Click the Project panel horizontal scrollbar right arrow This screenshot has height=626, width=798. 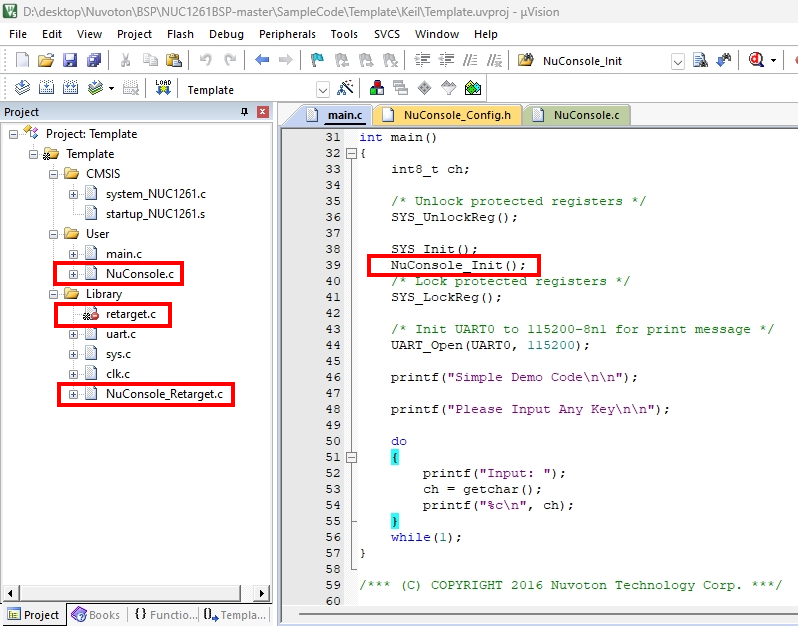[261, 593]
